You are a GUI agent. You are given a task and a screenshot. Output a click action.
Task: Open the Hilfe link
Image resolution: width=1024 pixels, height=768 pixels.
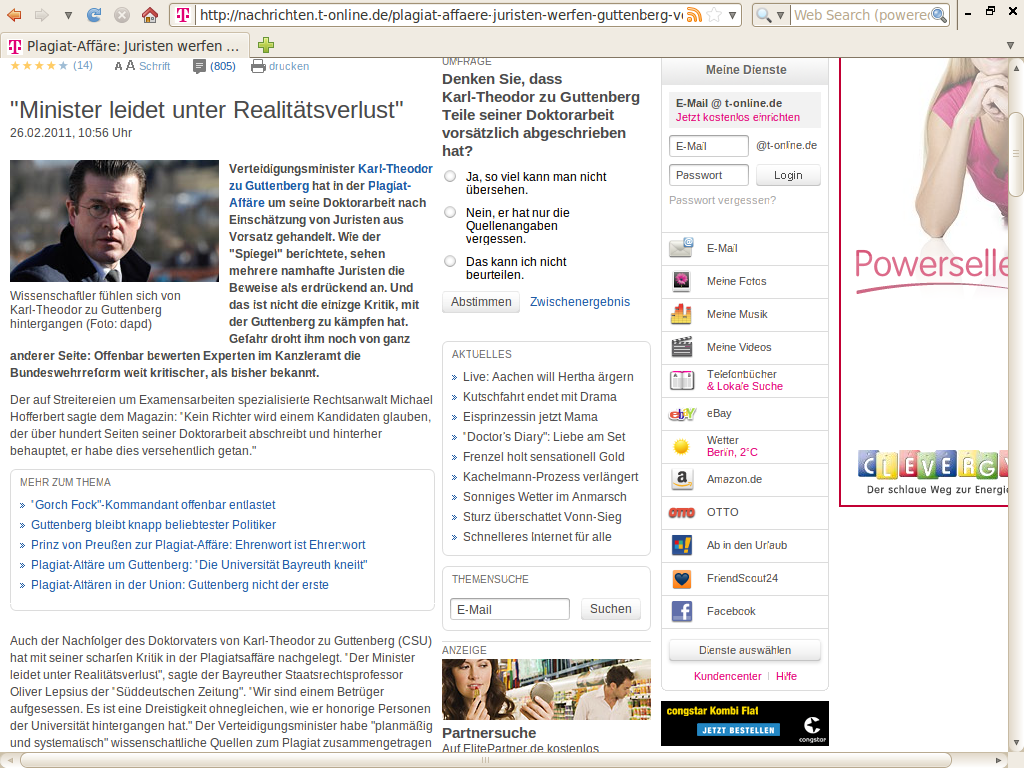(x=786, y=677)
